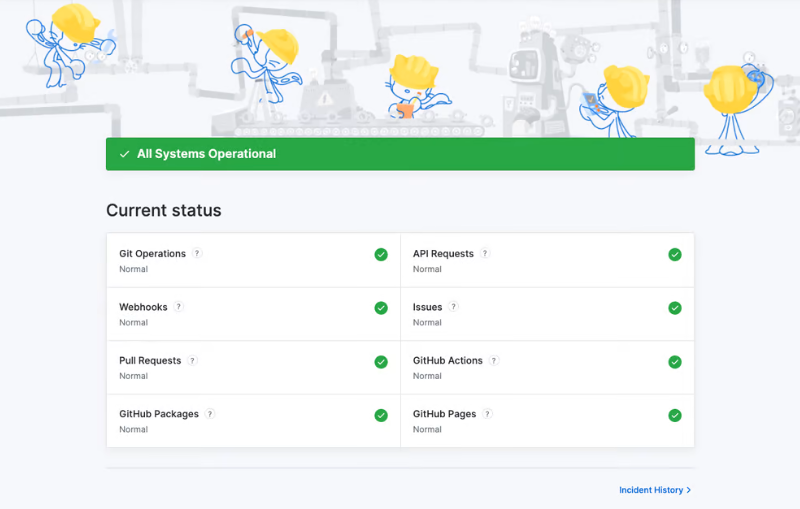This screenshot has height=509, width=800.
Task: Click the All Systems Operational text
Action: pos(206,154)
